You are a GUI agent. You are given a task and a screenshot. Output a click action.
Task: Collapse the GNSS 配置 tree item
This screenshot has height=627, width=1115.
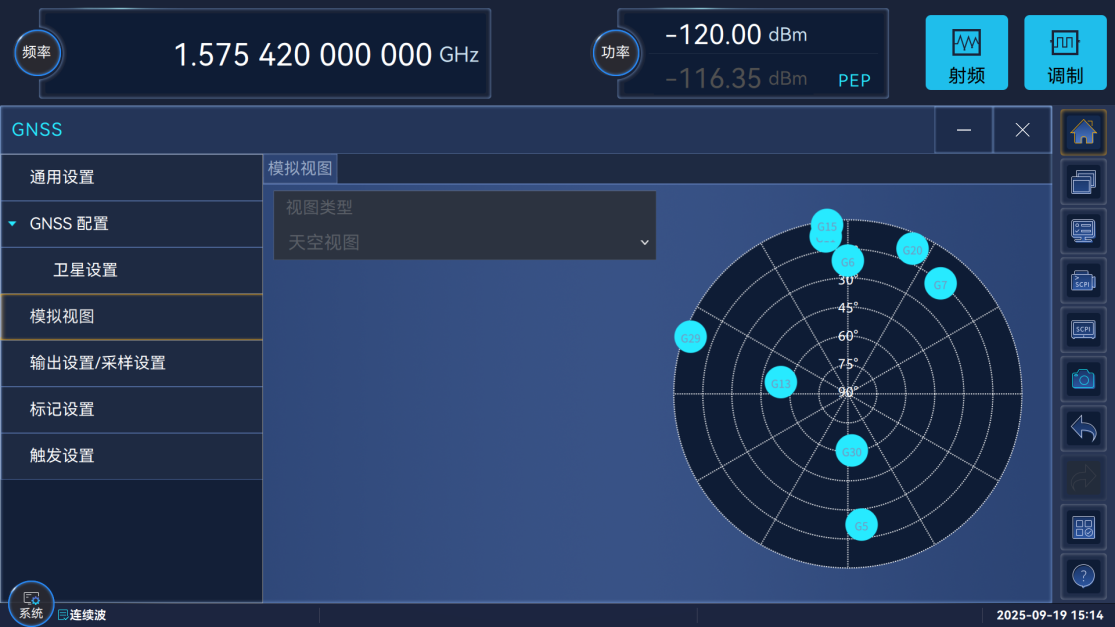tap(13, 224)
